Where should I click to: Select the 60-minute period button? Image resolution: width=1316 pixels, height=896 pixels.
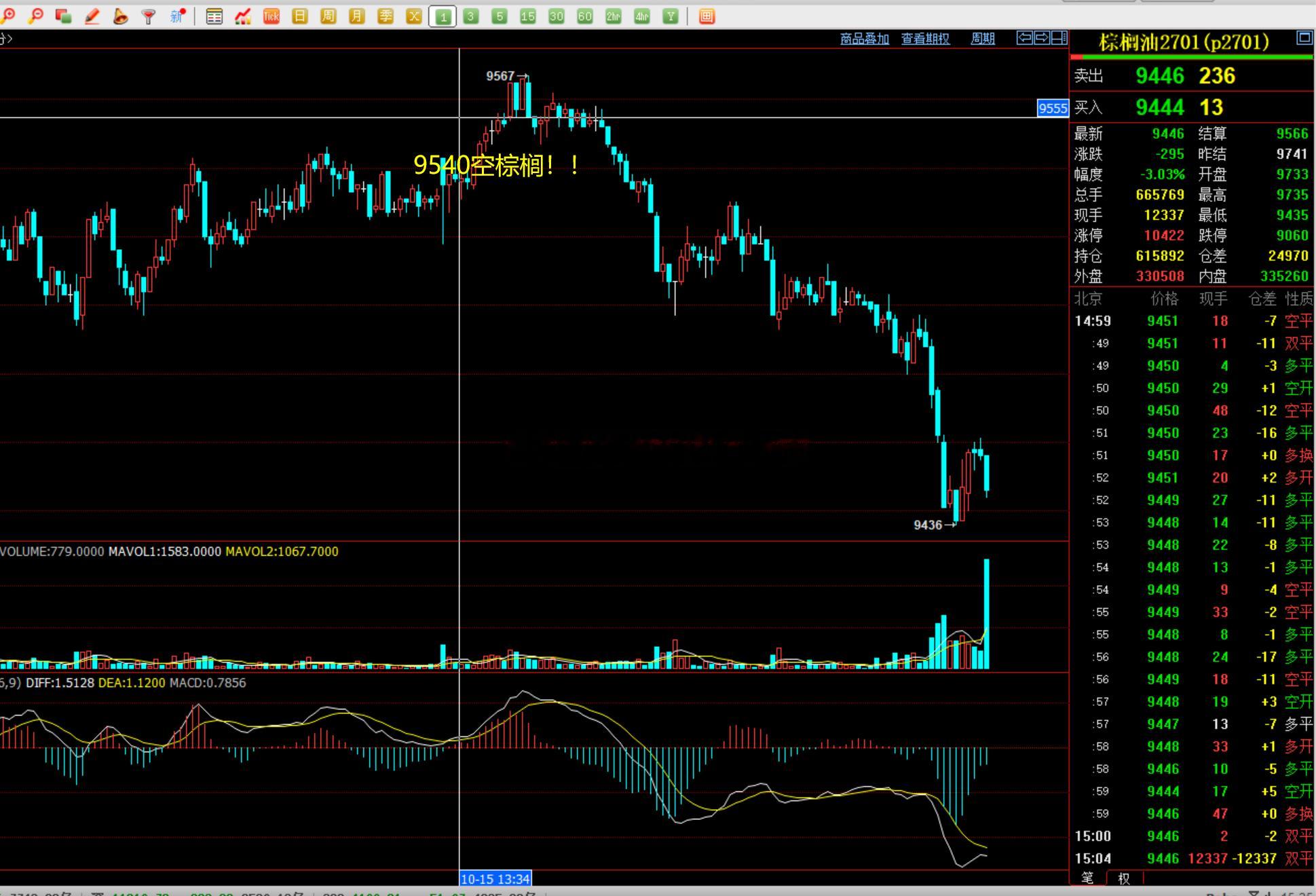[x=585, y=16]
